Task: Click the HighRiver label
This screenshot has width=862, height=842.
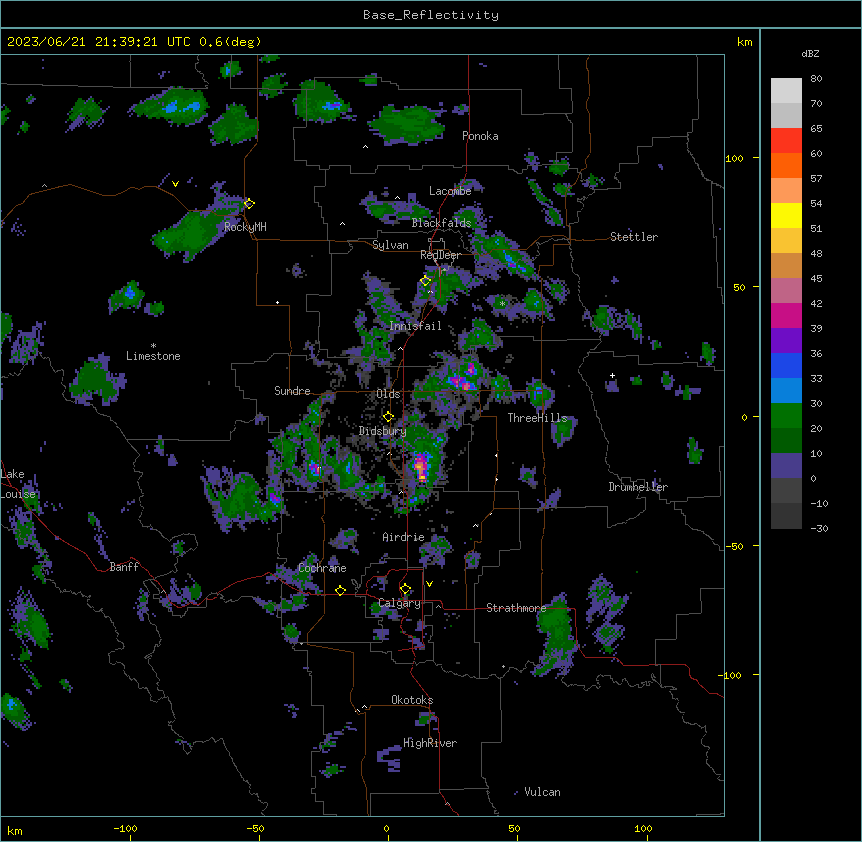Action: [430, 743]
